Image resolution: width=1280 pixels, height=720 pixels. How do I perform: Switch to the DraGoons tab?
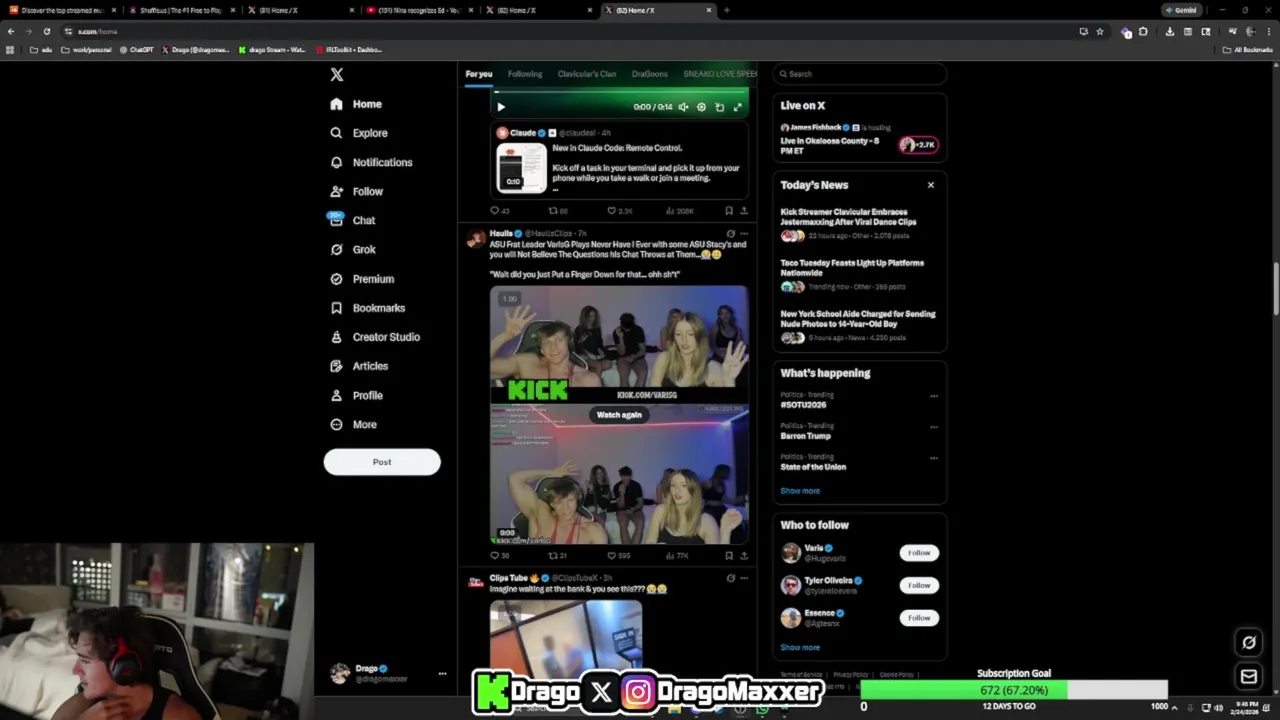coord(649,74)
